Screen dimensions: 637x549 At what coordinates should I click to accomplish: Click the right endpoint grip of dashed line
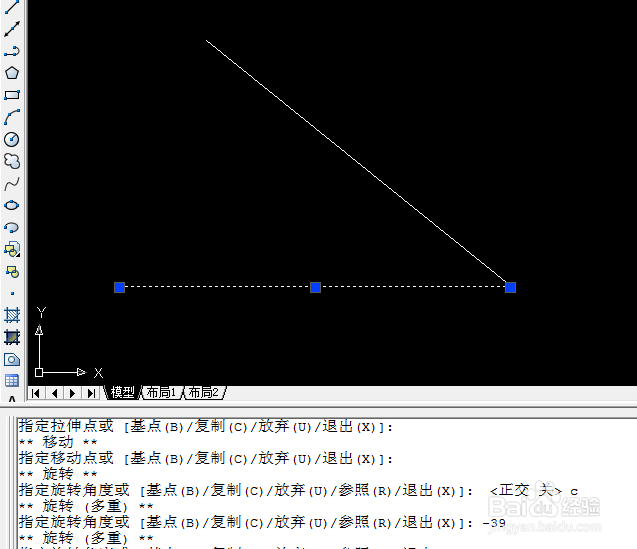coord(511,288)
